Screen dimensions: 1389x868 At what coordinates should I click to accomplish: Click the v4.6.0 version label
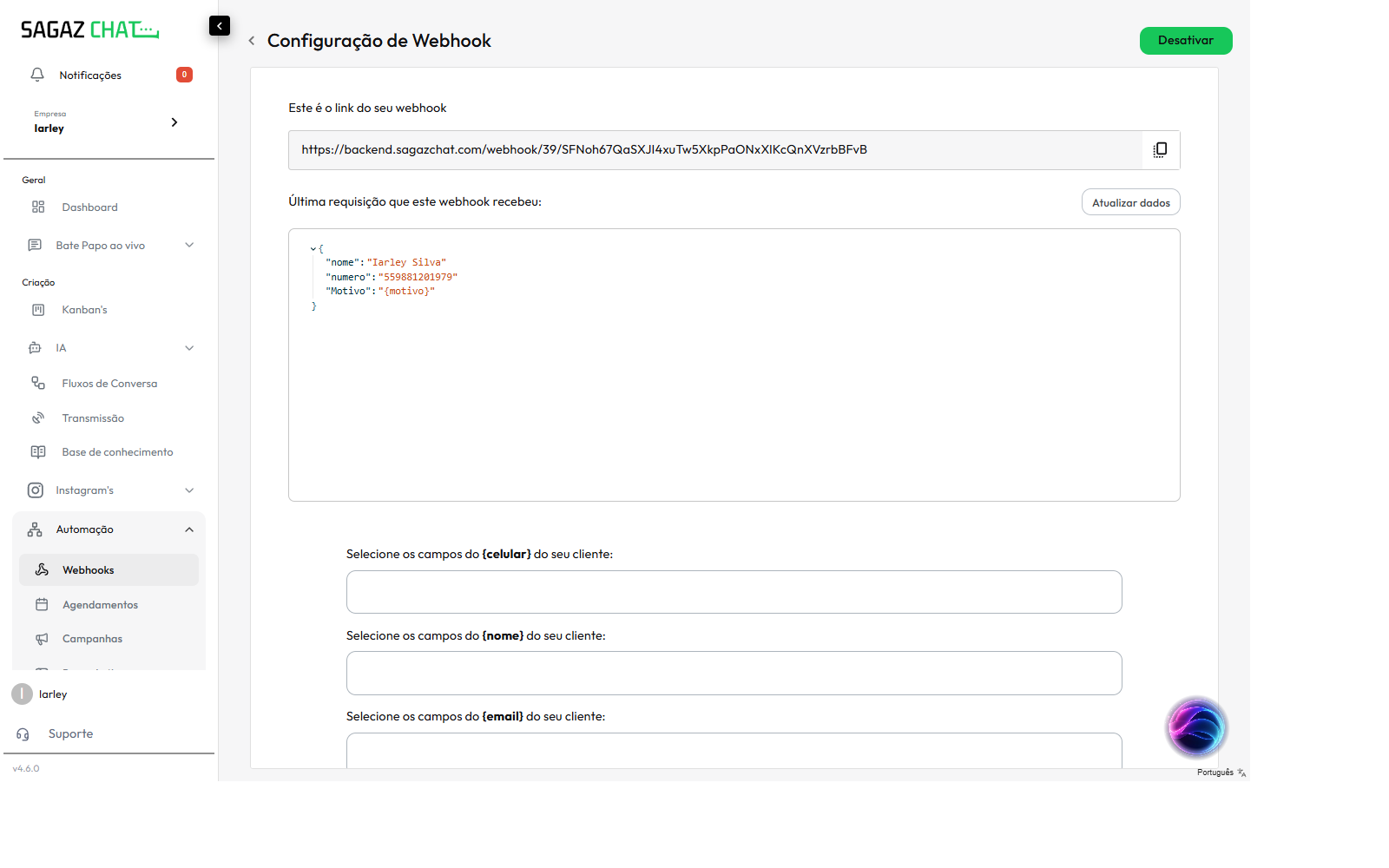pos(26,768)
